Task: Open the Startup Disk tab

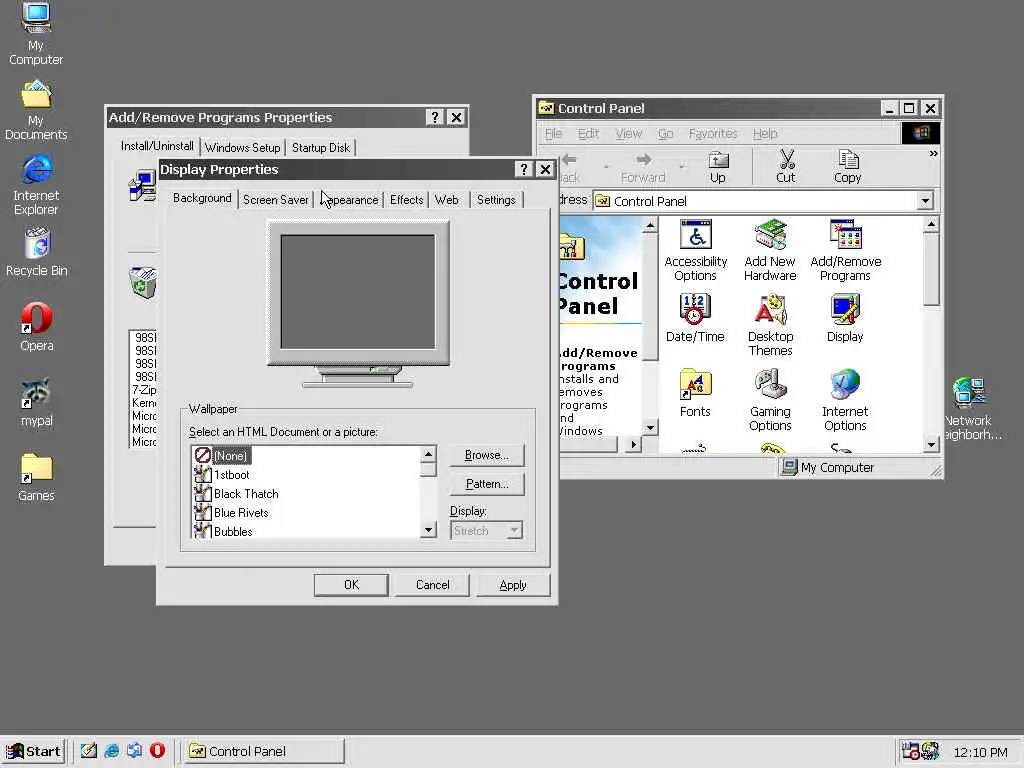Action: click(321, 148)
